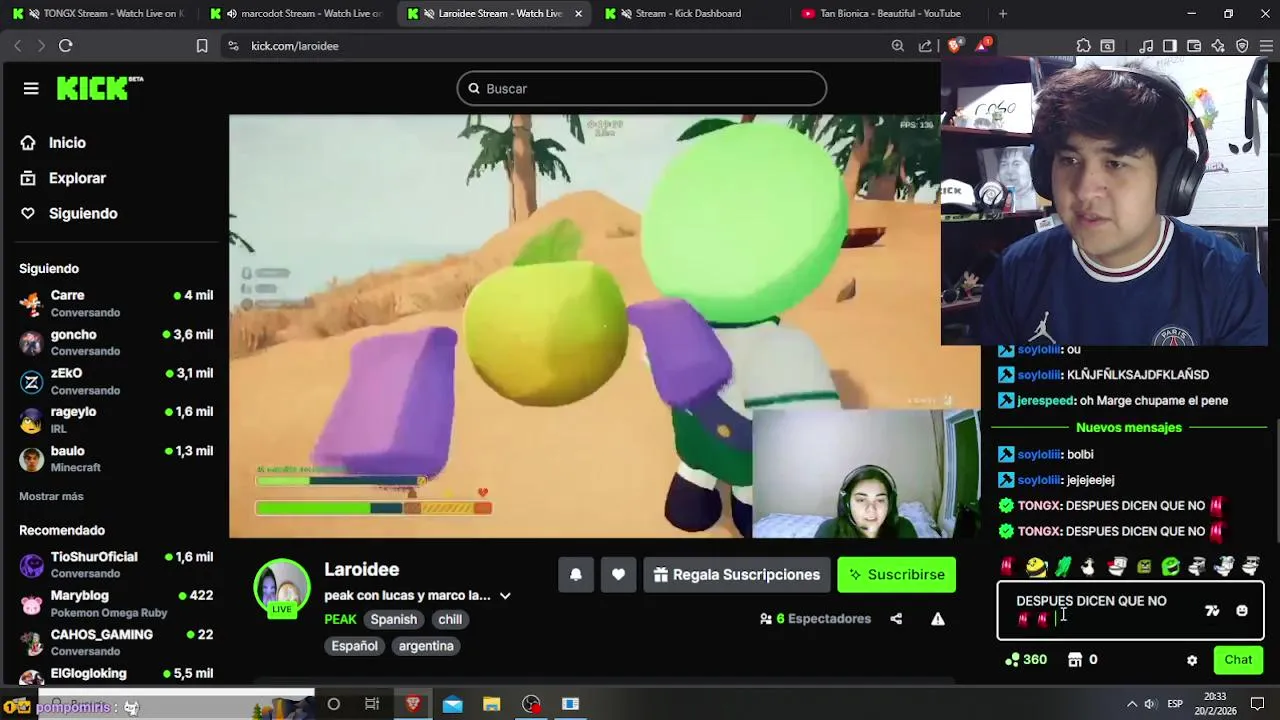The width and height of the screenshot is (1280, 720).
Task: Open Mail app from taskbar
Action: tap(452, 704)
